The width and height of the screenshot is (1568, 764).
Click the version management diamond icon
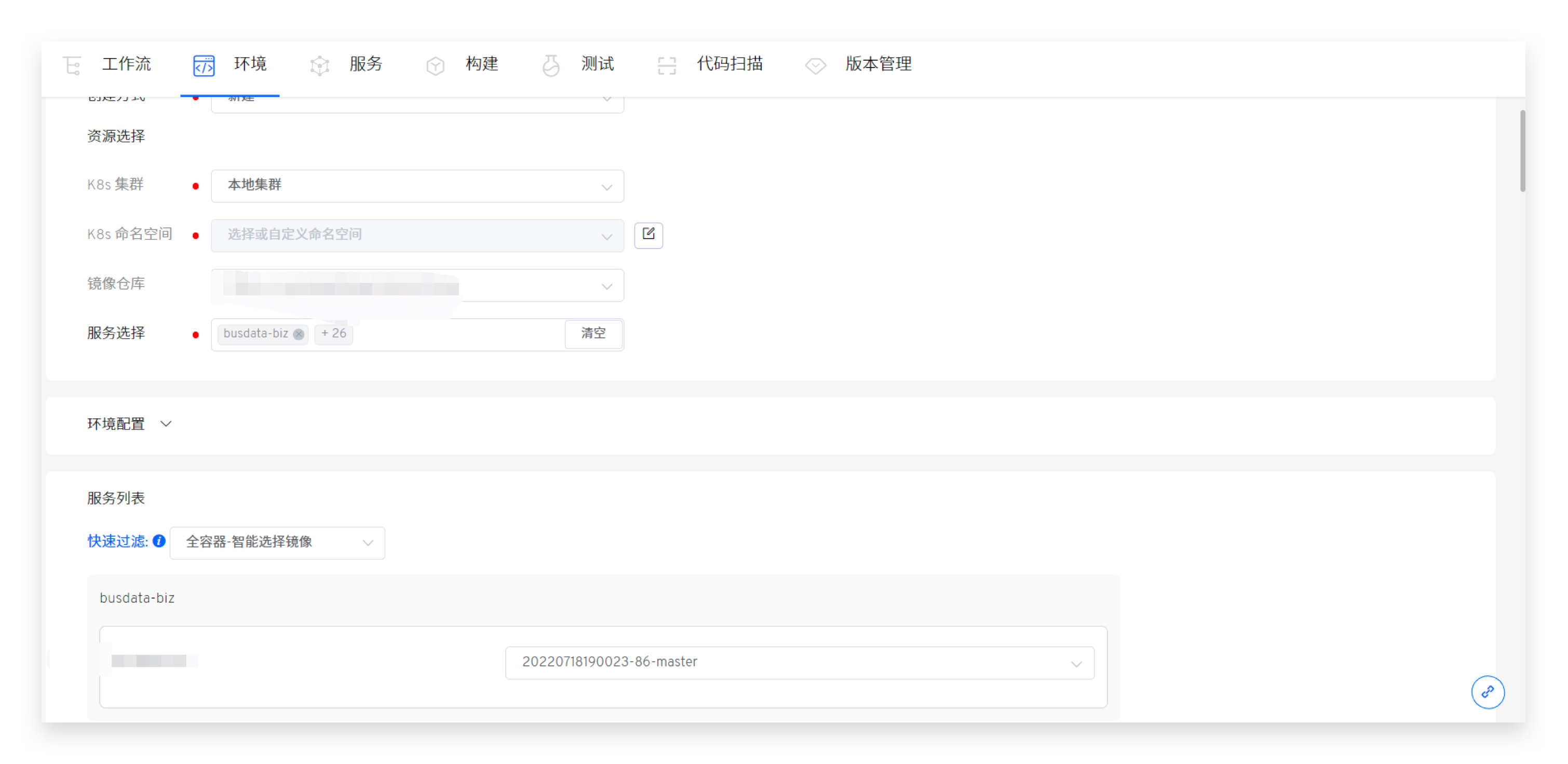pos(815,65)
